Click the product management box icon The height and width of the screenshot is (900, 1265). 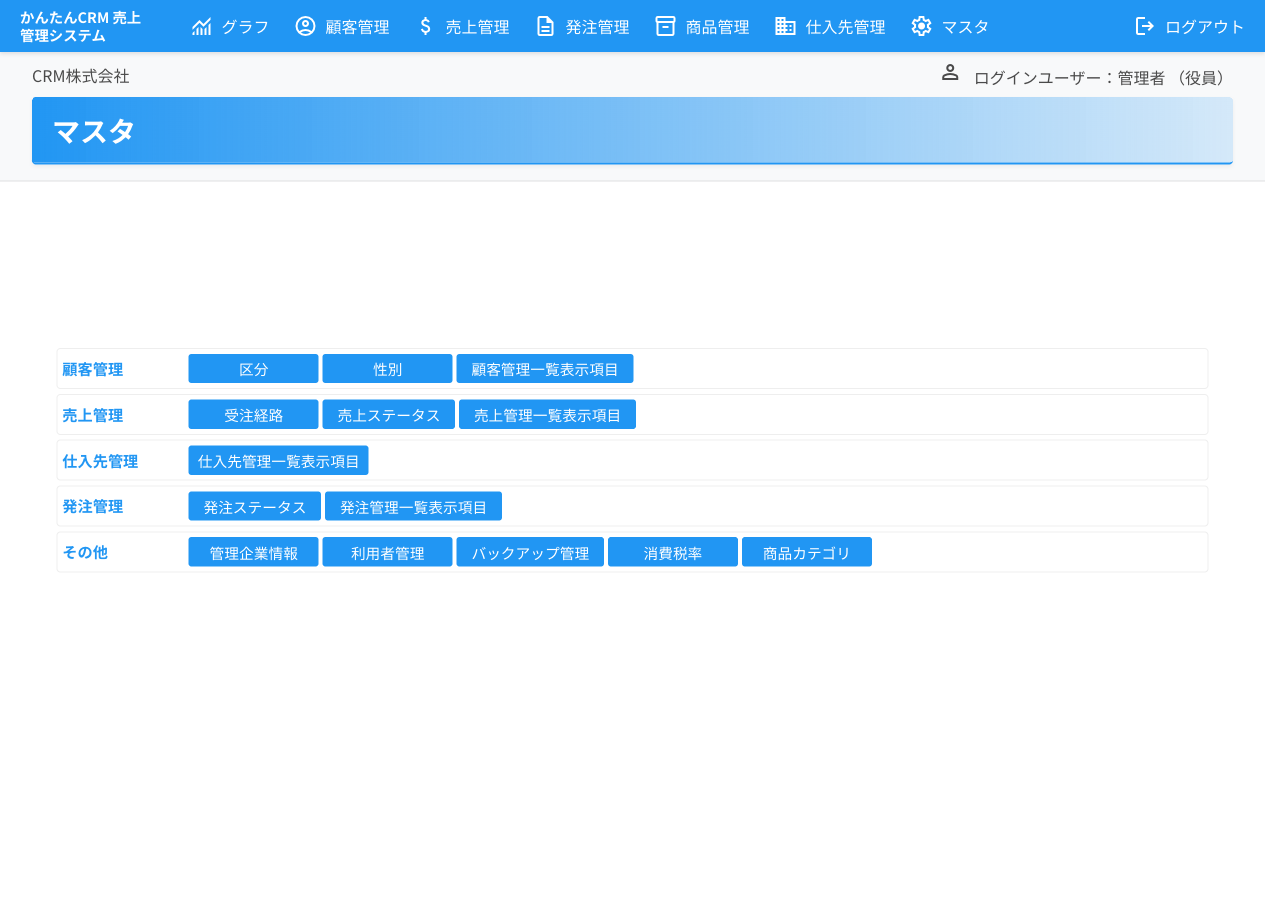665,27
